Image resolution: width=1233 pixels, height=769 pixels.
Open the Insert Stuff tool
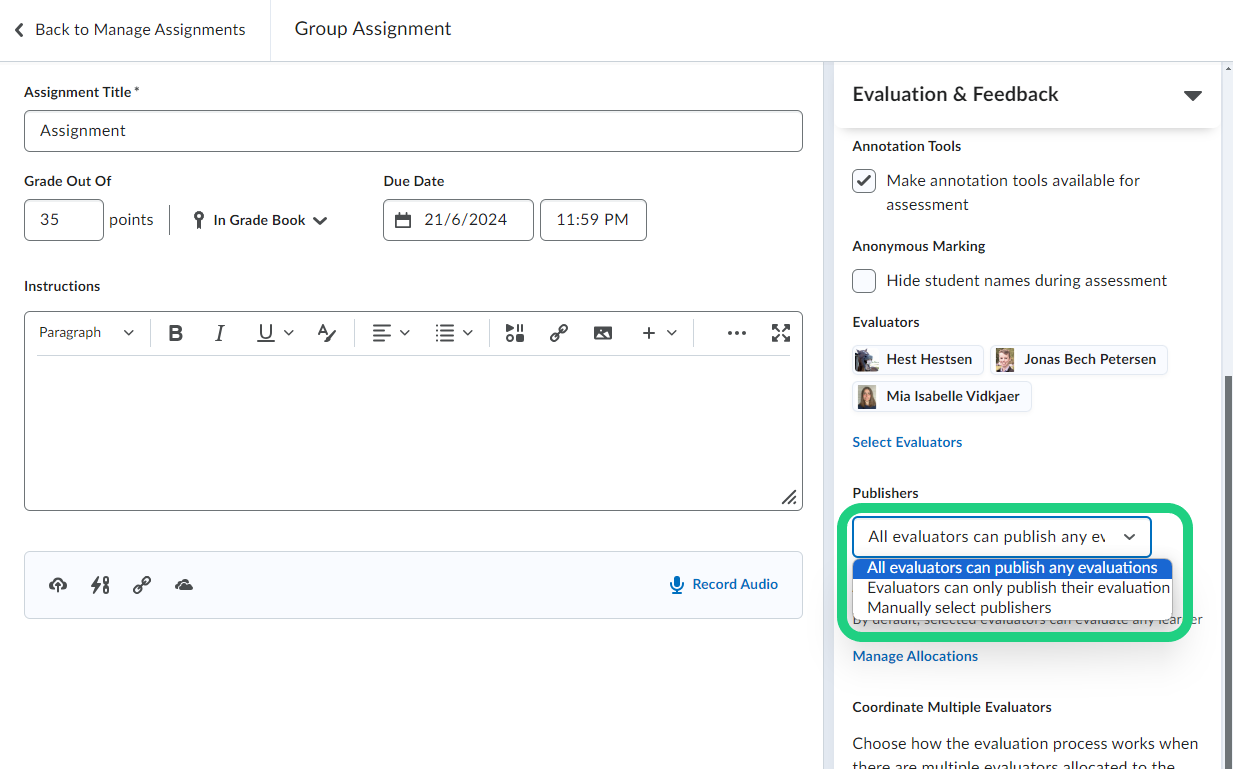coord(514,332)
